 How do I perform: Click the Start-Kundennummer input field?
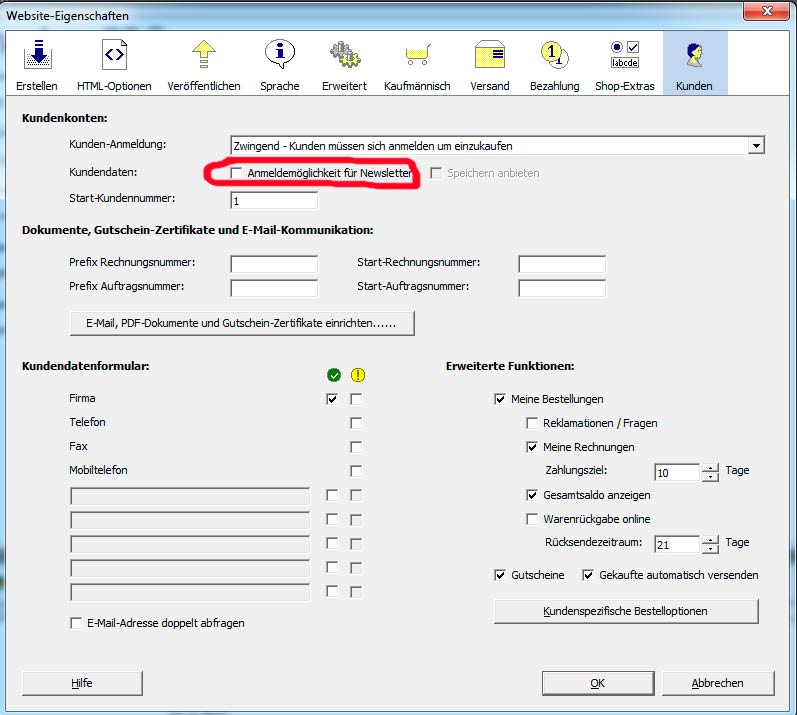[x=273, y=201]
